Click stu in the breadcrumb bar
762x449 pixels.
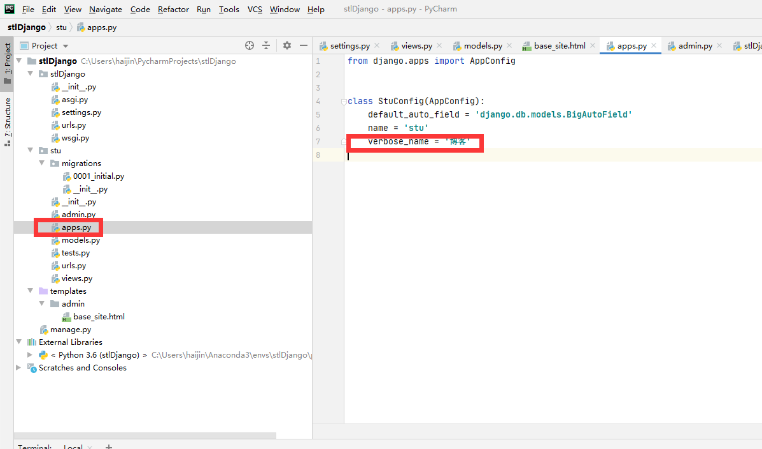61,27
